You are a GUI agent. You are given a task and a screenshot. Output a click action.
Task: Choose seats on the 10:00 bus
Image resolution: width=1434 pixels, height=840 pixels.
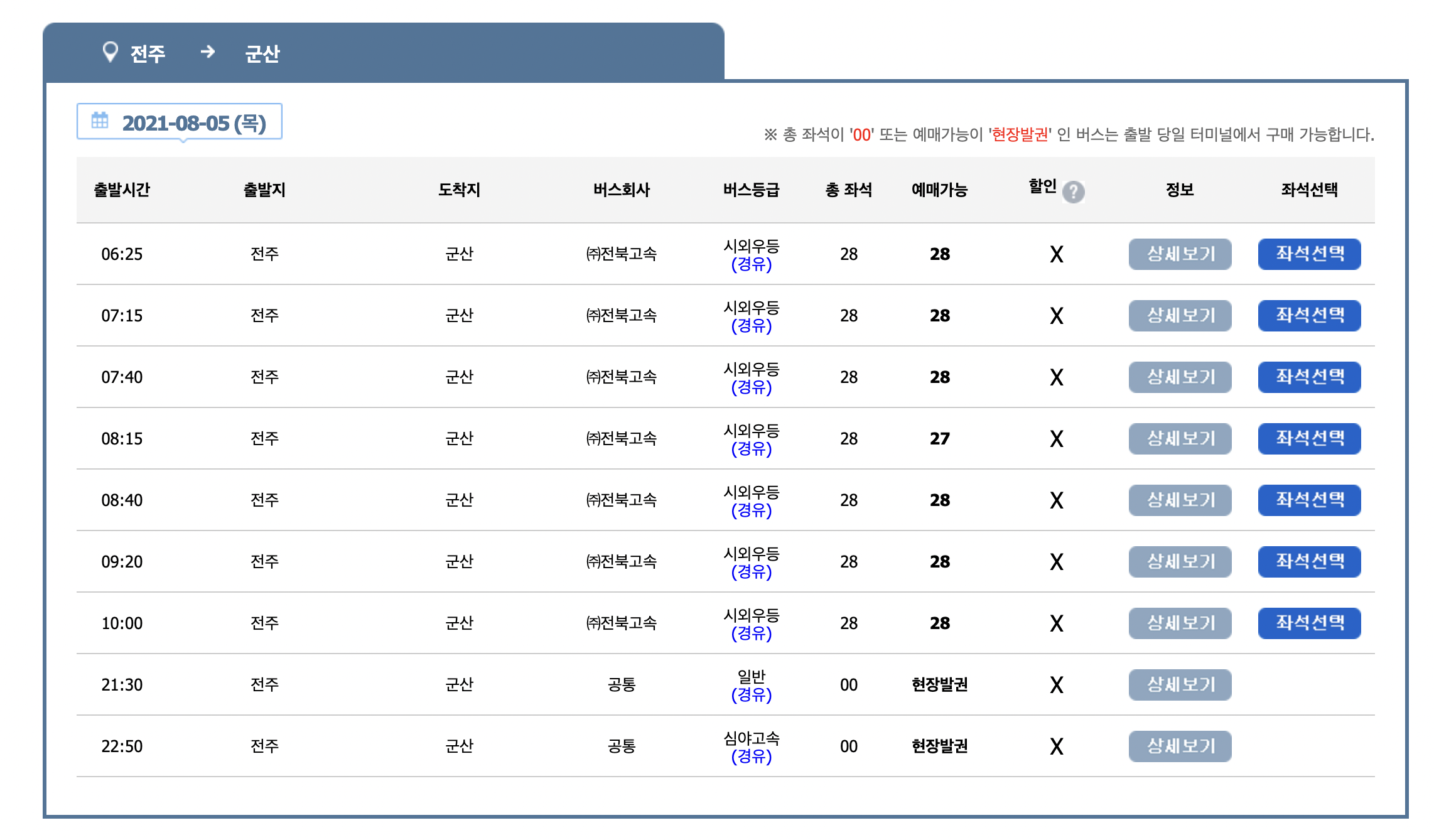1309,623
